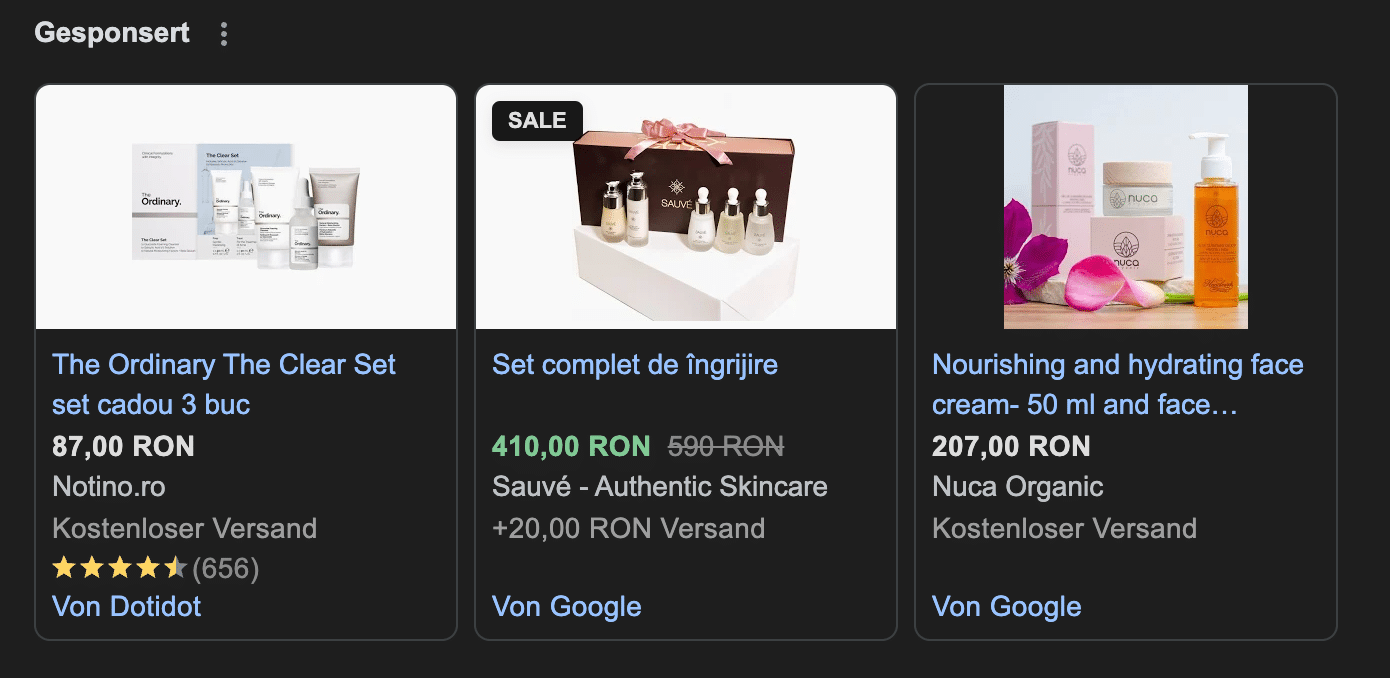Click the 'Von Dotidot' link
The height and width of the screenshot is (678, 1390).
pos(127,606)
